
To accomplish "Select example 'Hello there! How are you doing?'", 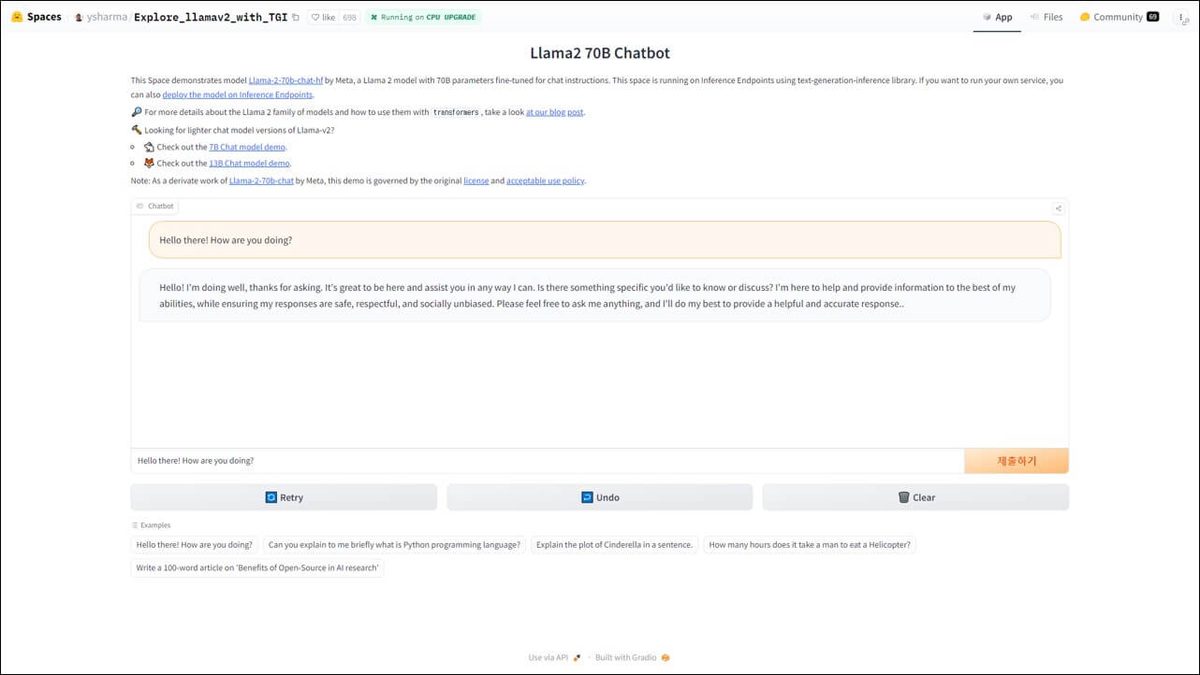I will tap(194, 545).
